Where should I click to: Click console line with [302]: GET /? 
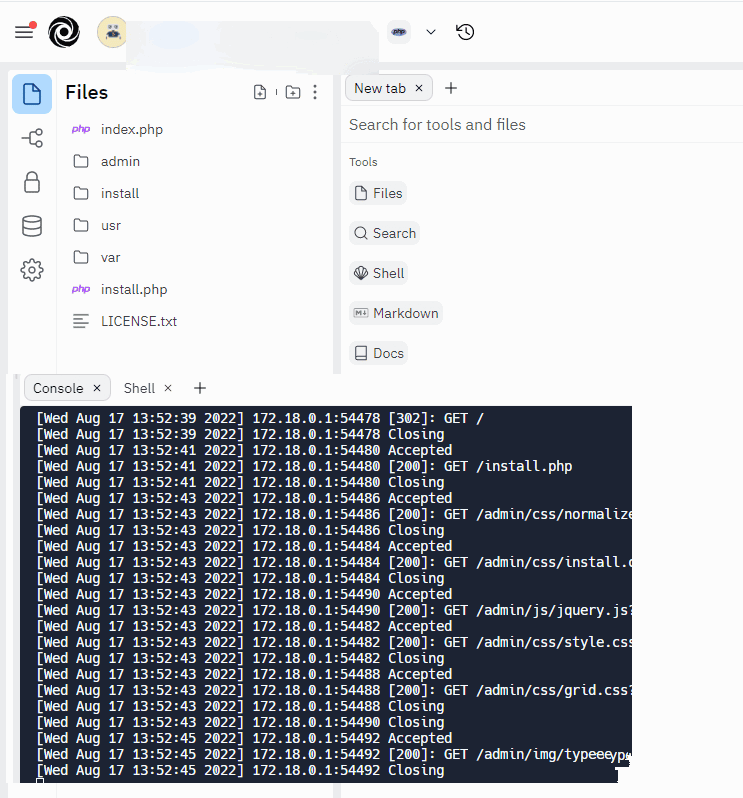[260, 418]
